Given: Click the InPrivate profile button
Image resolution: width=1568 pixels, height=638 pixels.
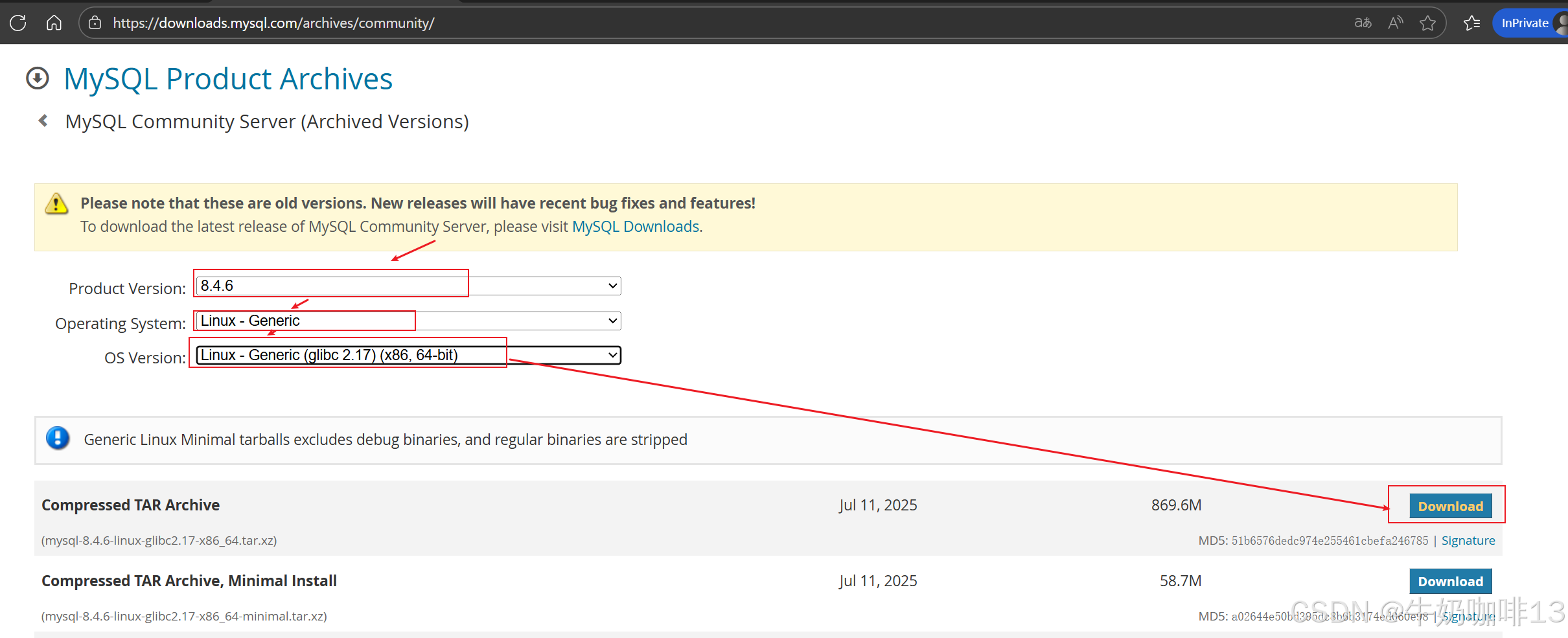Looking at the screenshot, I should [x=1530, y=23].
